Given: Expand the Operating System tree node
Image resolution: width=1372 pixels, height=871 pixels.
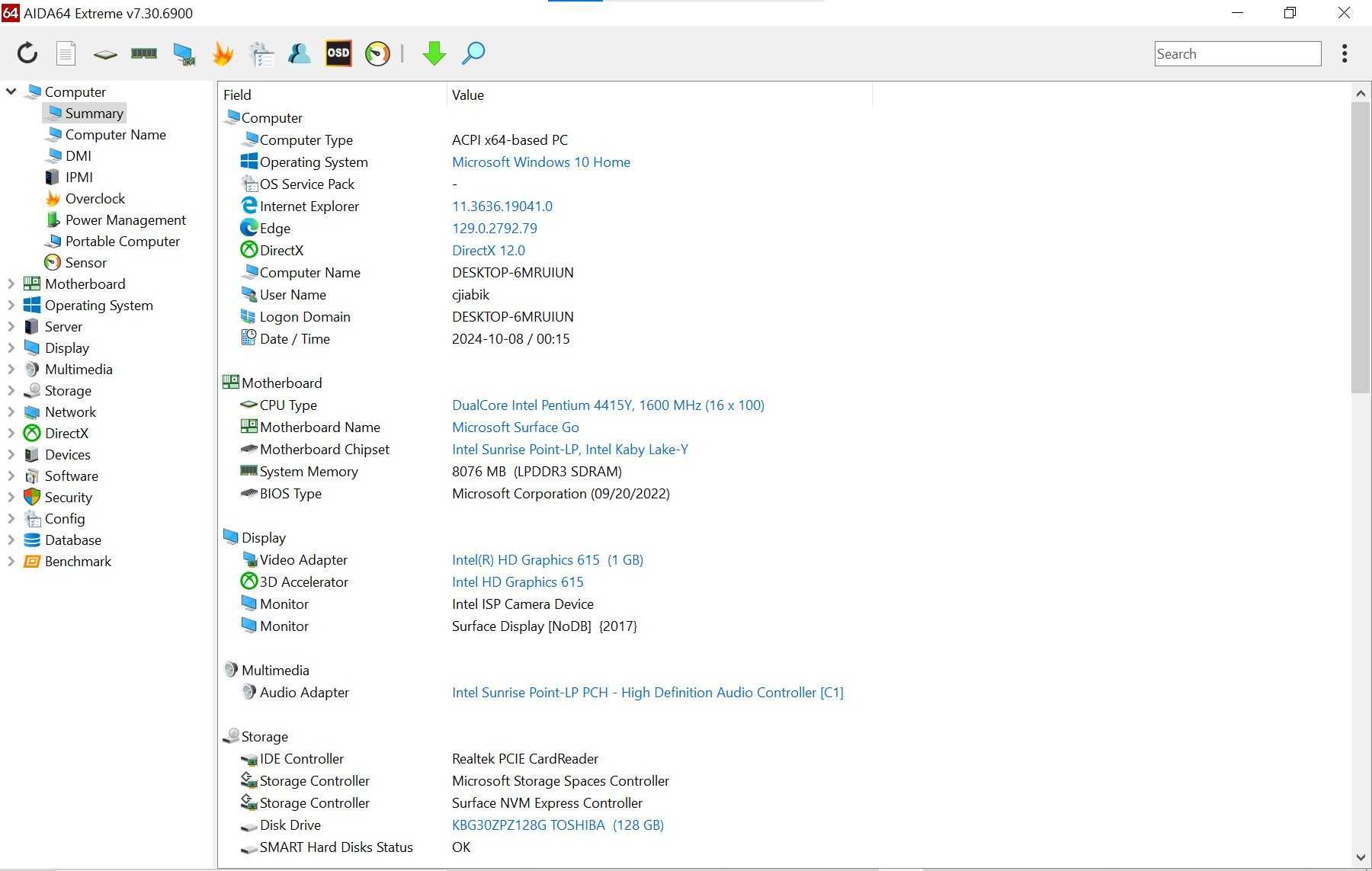Looking at the screenshot, I should pos(11,305).
